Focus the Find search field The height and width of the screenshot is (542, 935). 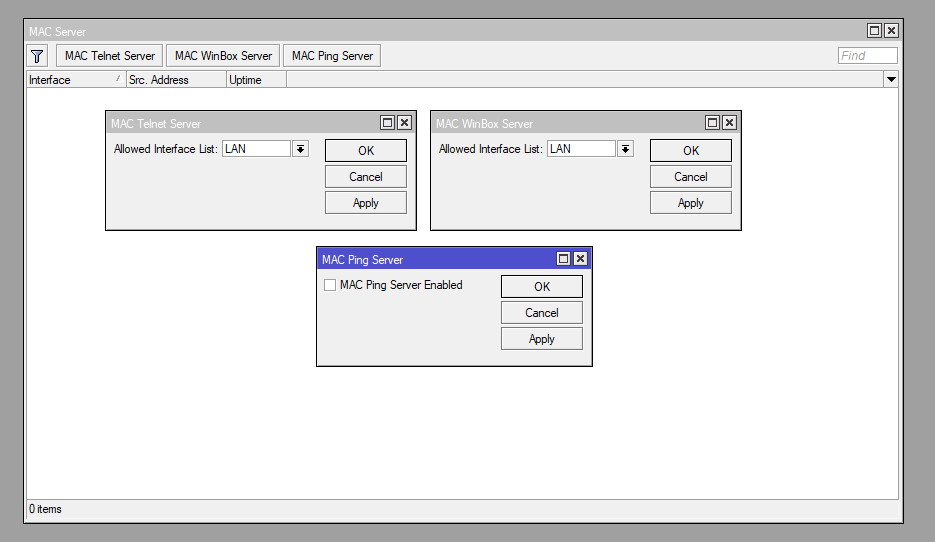pos(867,55)
